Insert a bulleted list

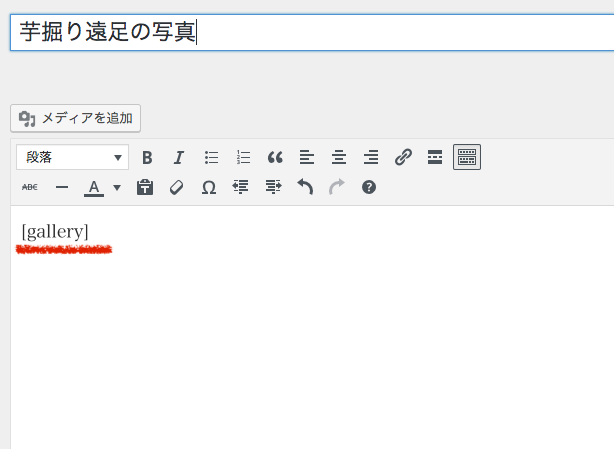[211, 157]
